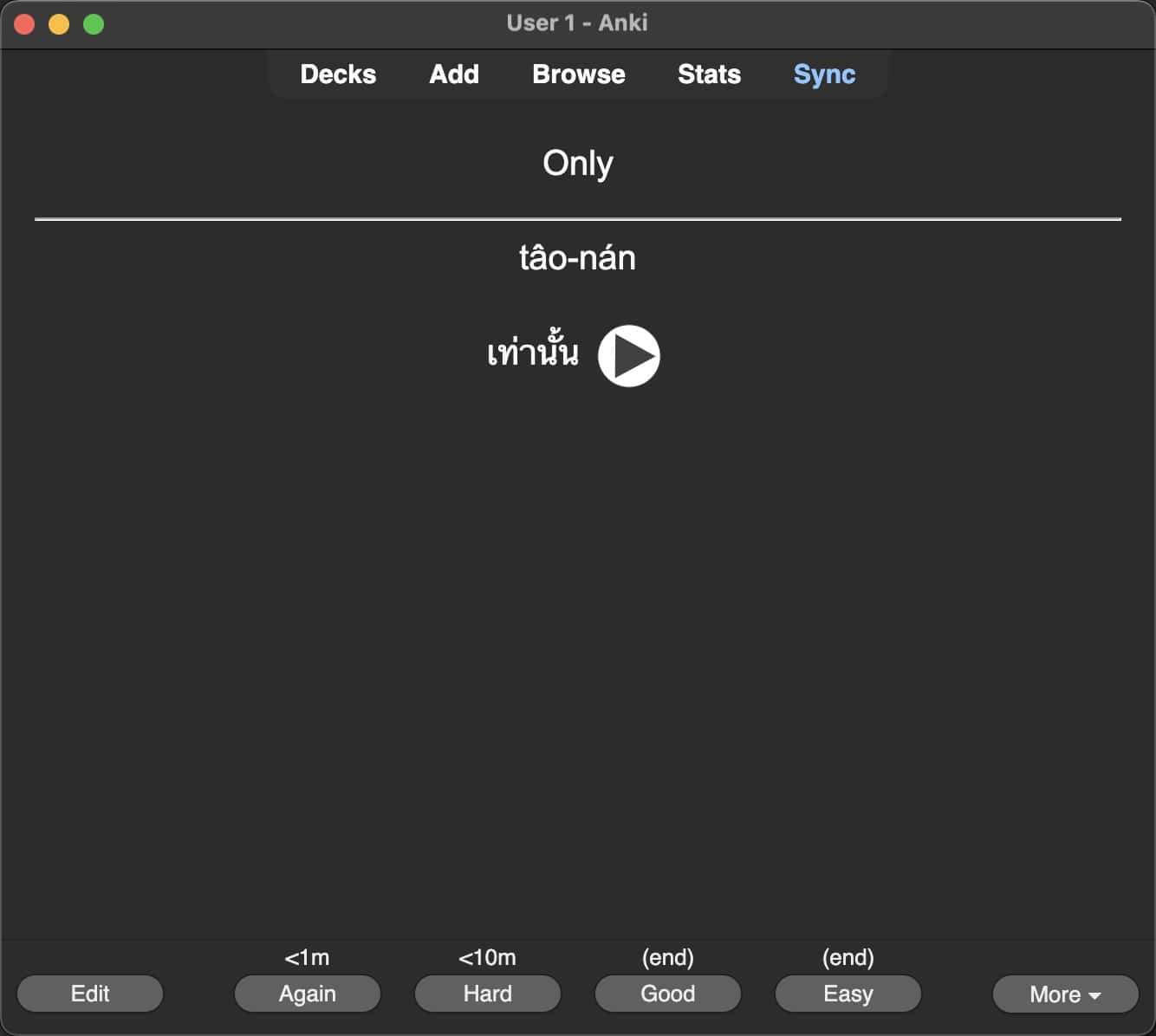Click Add to create a new card
1156x1036 pixels.
(x=454, y=74)
